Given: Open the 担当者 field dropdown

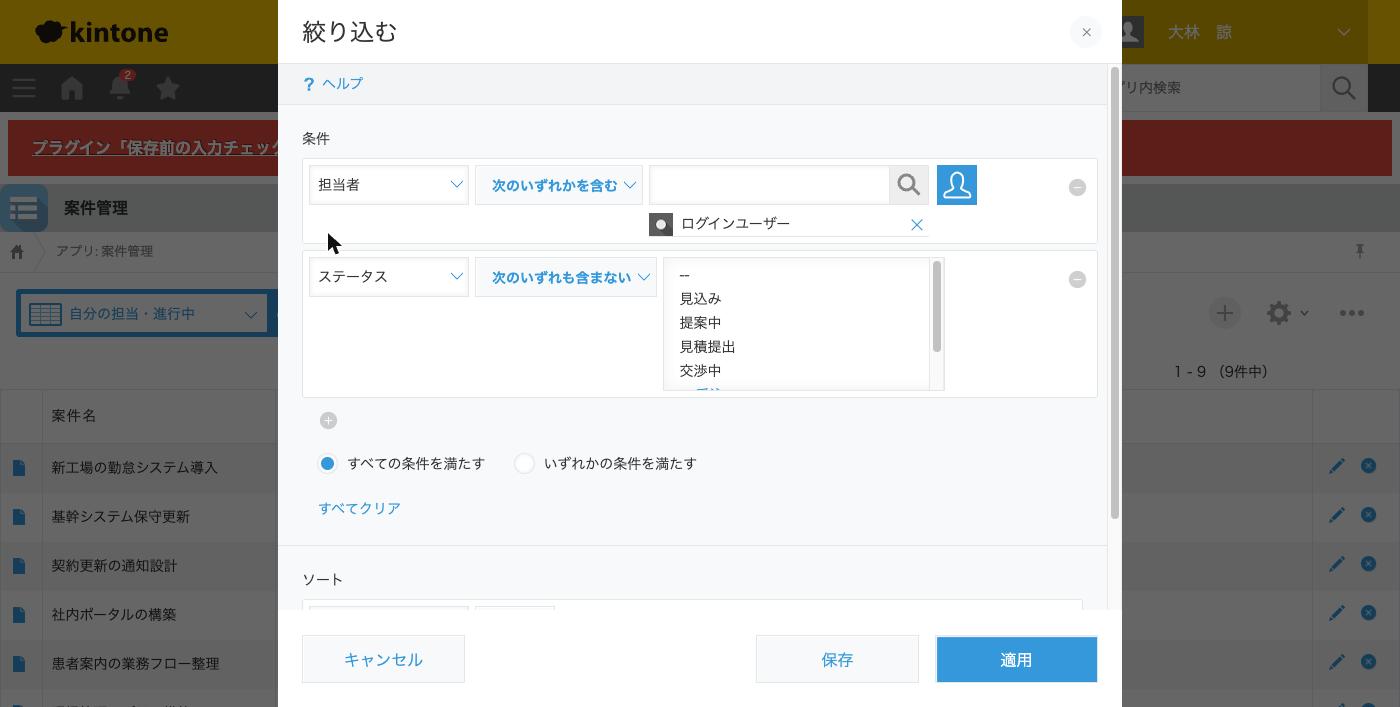Looking at the screenshot, I should click(x=389, y=185).
